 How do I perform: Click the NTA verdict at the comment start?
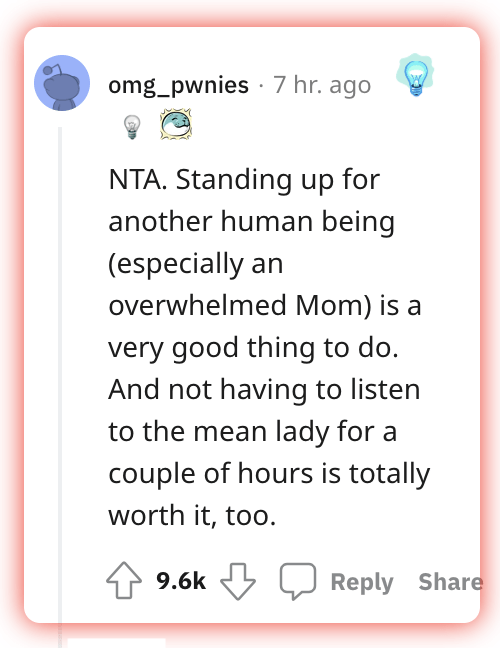click(138, 180)
